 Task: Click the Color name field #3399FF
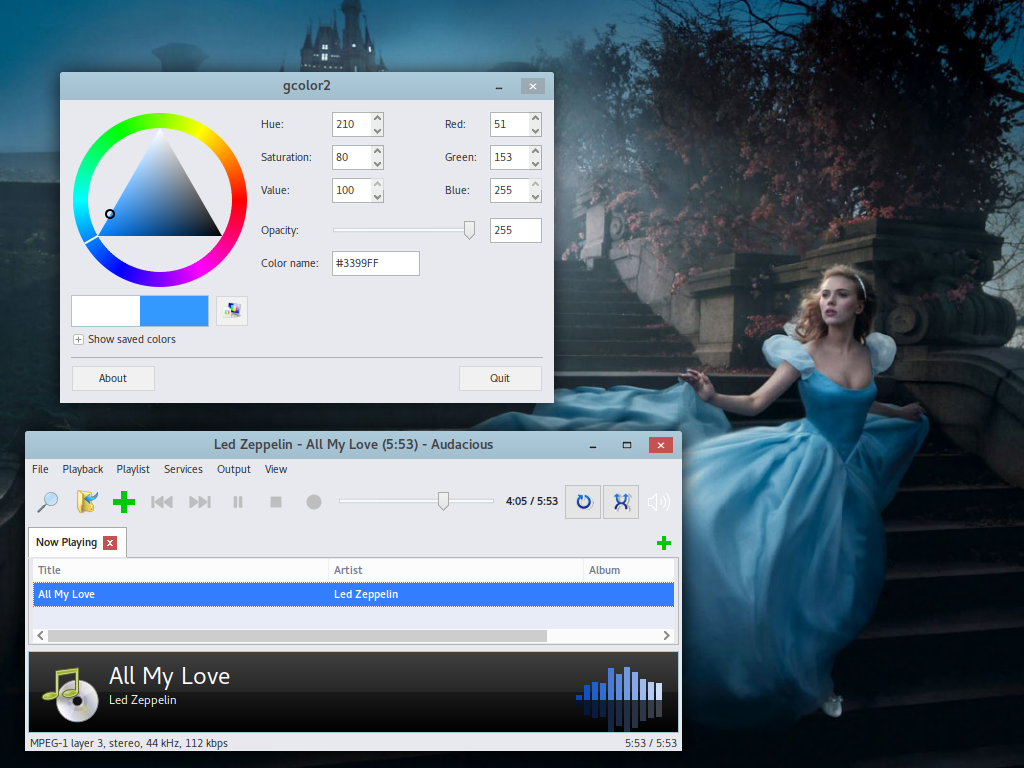point(376,263)
